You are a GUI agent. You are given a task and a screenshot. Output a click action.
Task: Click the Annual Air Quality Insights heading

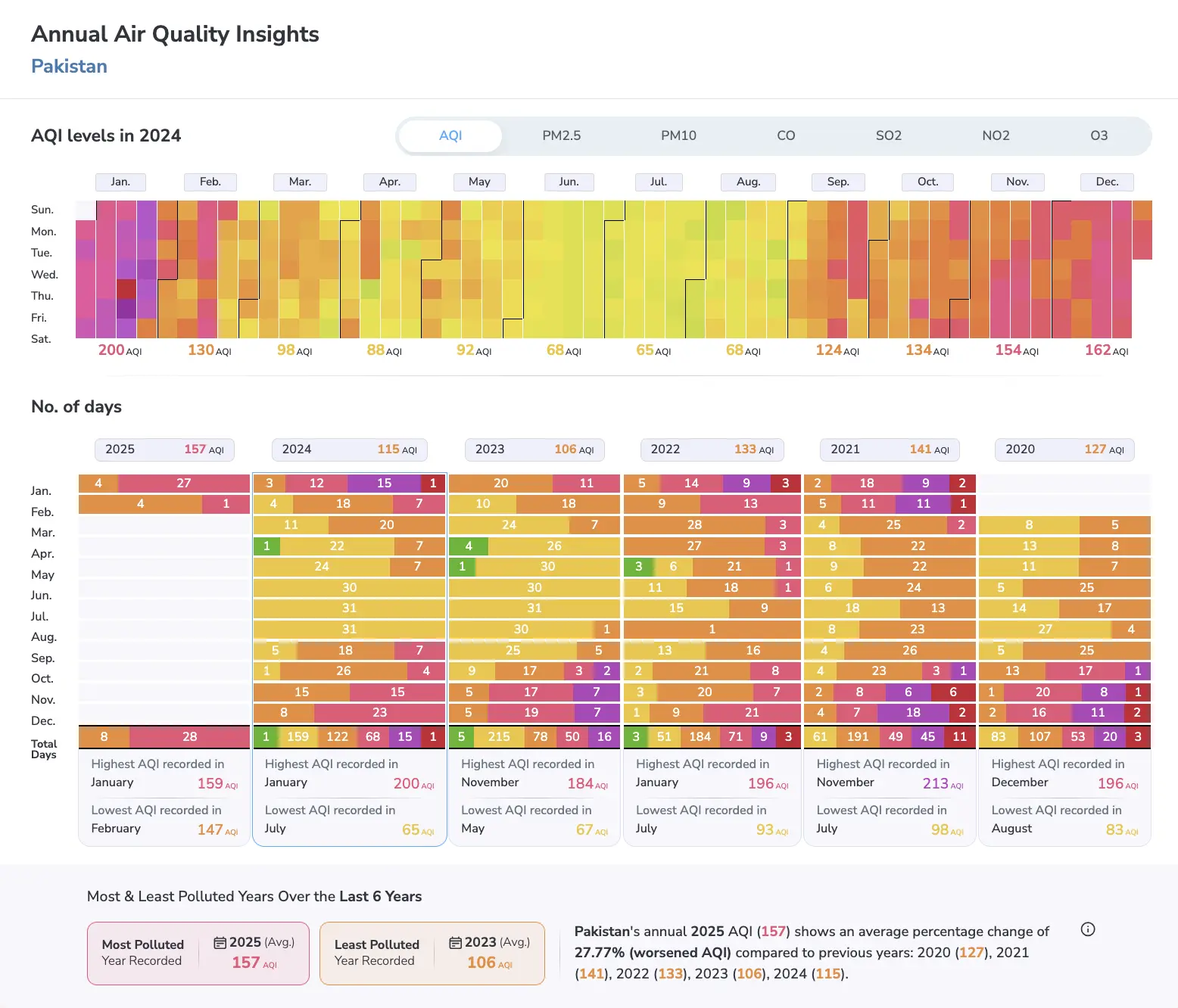click(175, 34)
